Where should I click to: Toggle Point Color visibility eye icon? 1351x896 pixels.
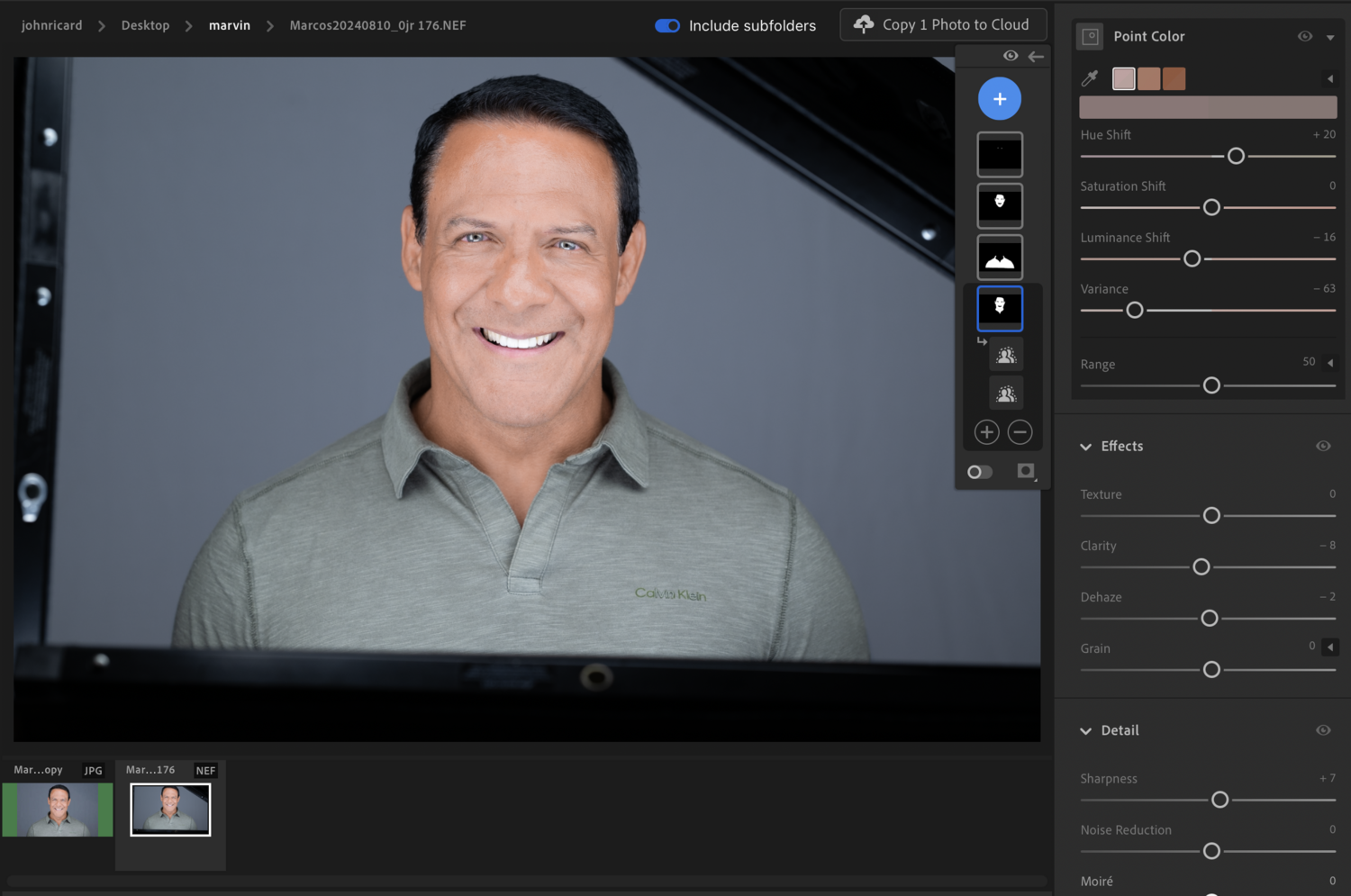1304,36
